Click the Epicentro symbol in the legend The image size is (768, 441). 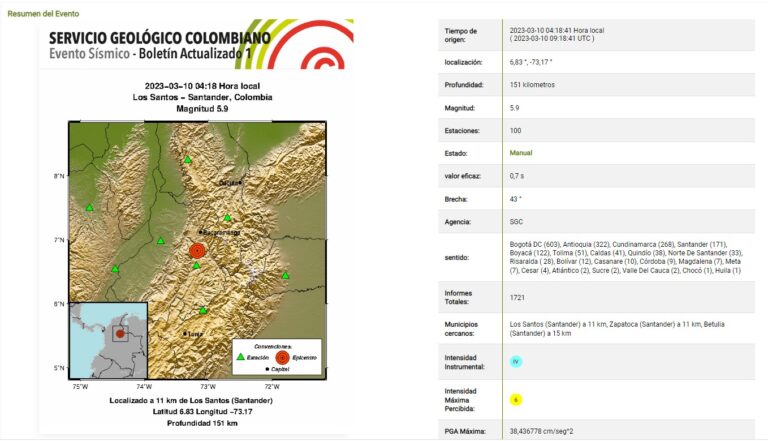[x=282, y=357]
